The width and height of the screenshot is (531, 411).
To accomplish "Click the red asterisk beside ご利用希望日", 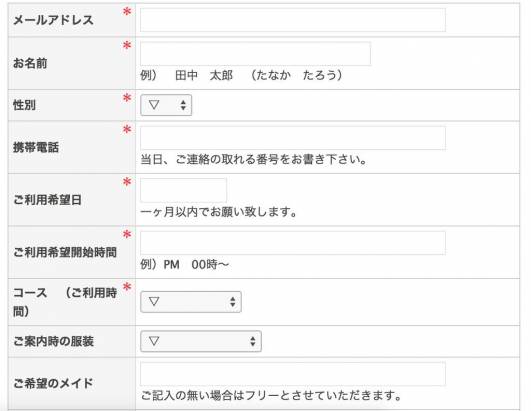I will click(x=127, y=182).
